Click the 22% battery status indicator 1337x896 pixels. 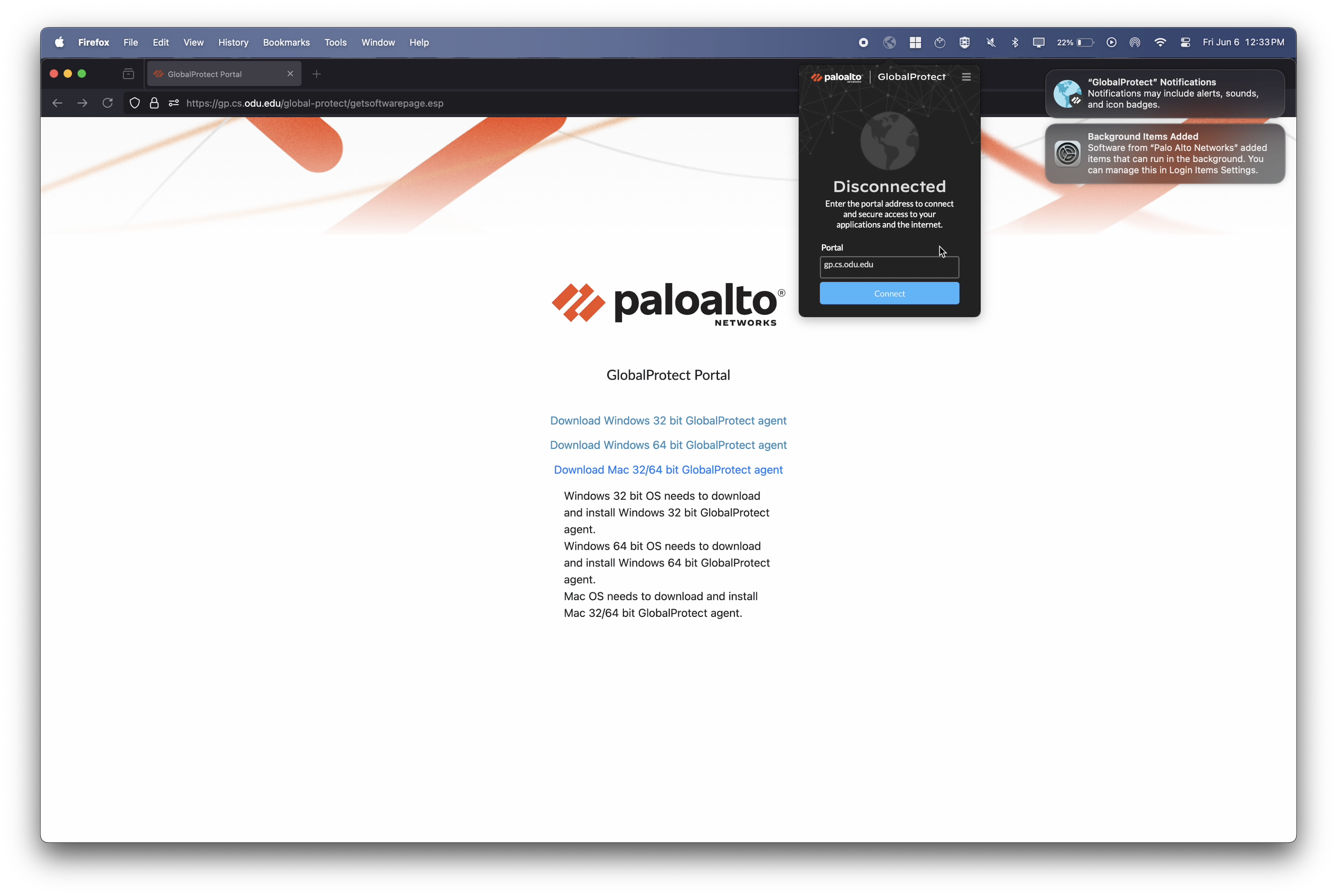(1075, 42)
